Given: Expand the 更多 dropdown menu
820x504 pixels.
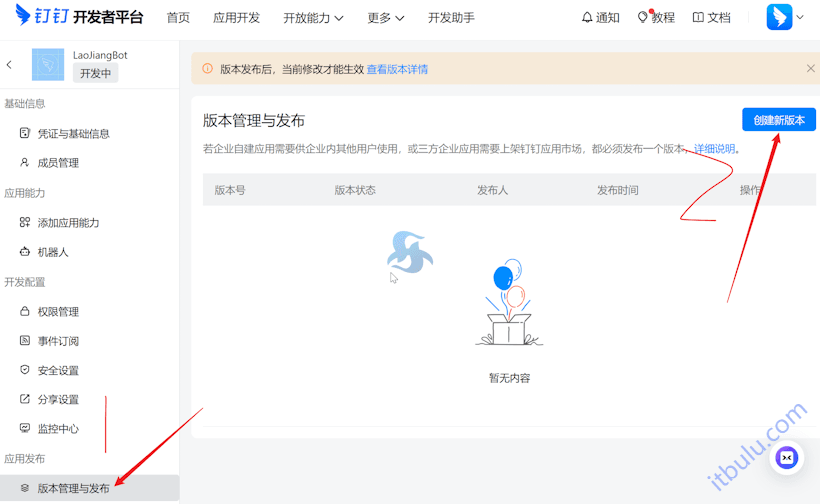Looking at the screenshot, I should click(385, 18).
